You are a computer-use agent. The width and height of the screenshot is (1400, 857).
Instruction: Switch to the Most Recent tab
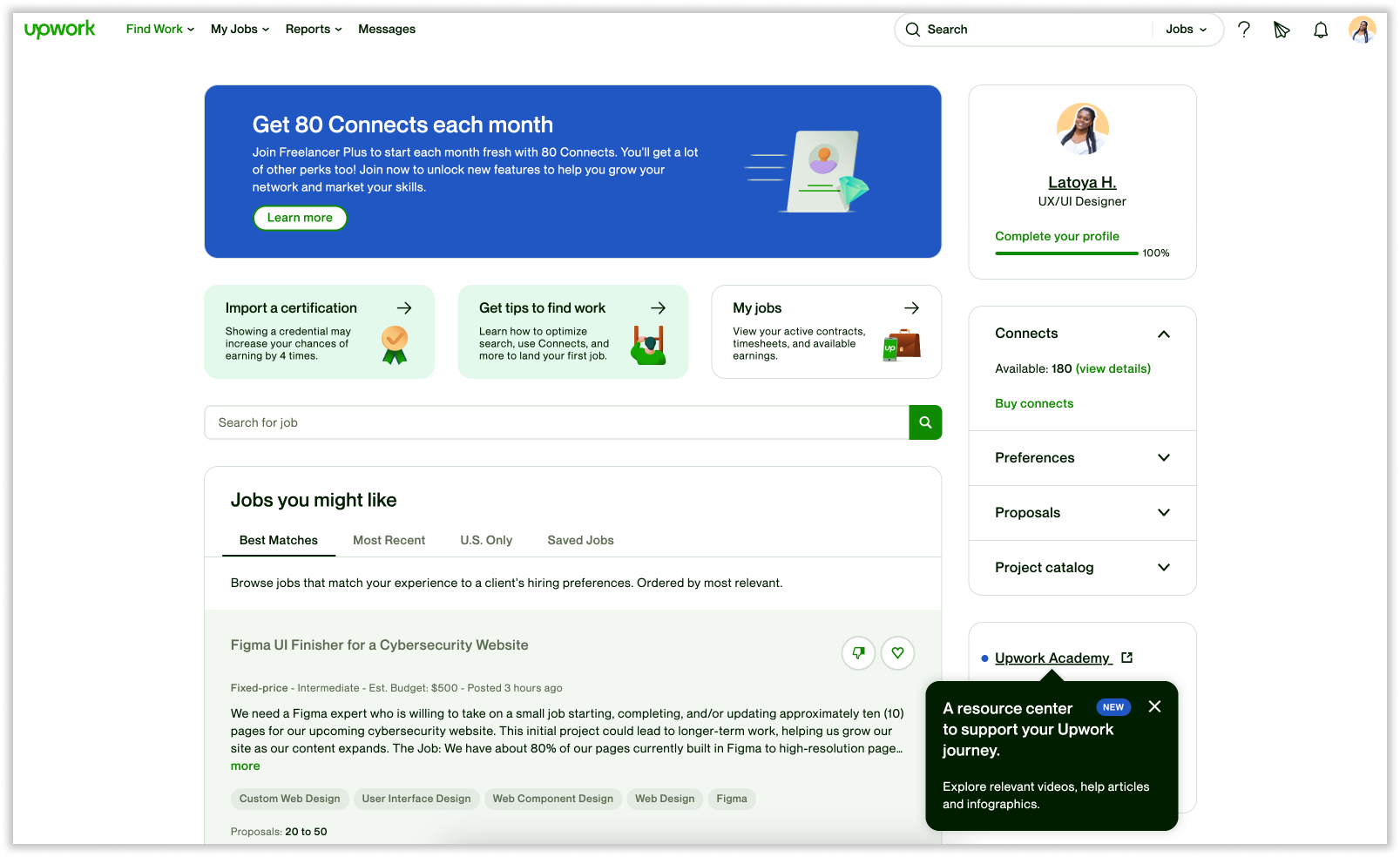point(389,540)
